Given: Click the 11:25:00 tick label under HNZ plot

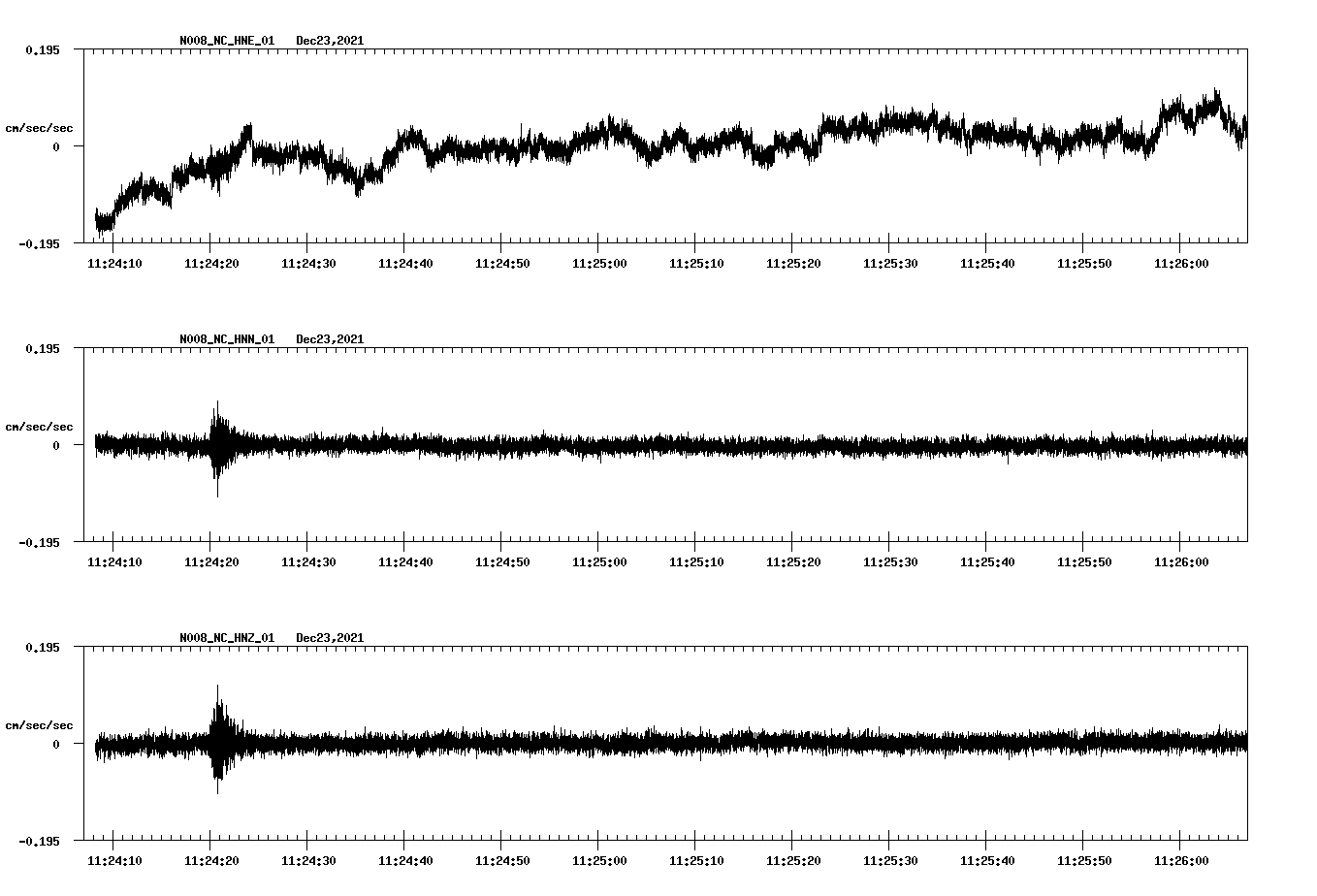Looking at the screenshot, I should pyautogui.click(x=599, y=860).
